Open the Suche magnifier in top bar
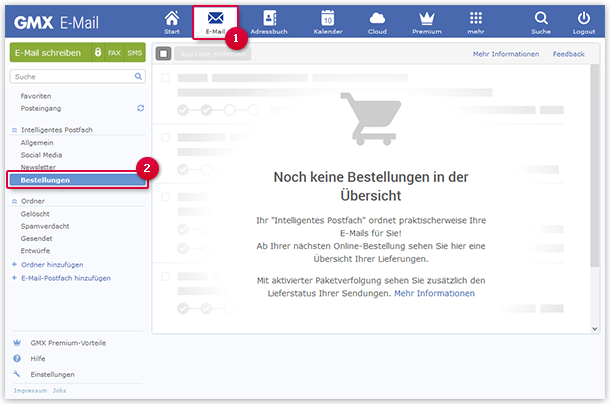Viewport: 610px width, 404px height. tap(541, 22)
